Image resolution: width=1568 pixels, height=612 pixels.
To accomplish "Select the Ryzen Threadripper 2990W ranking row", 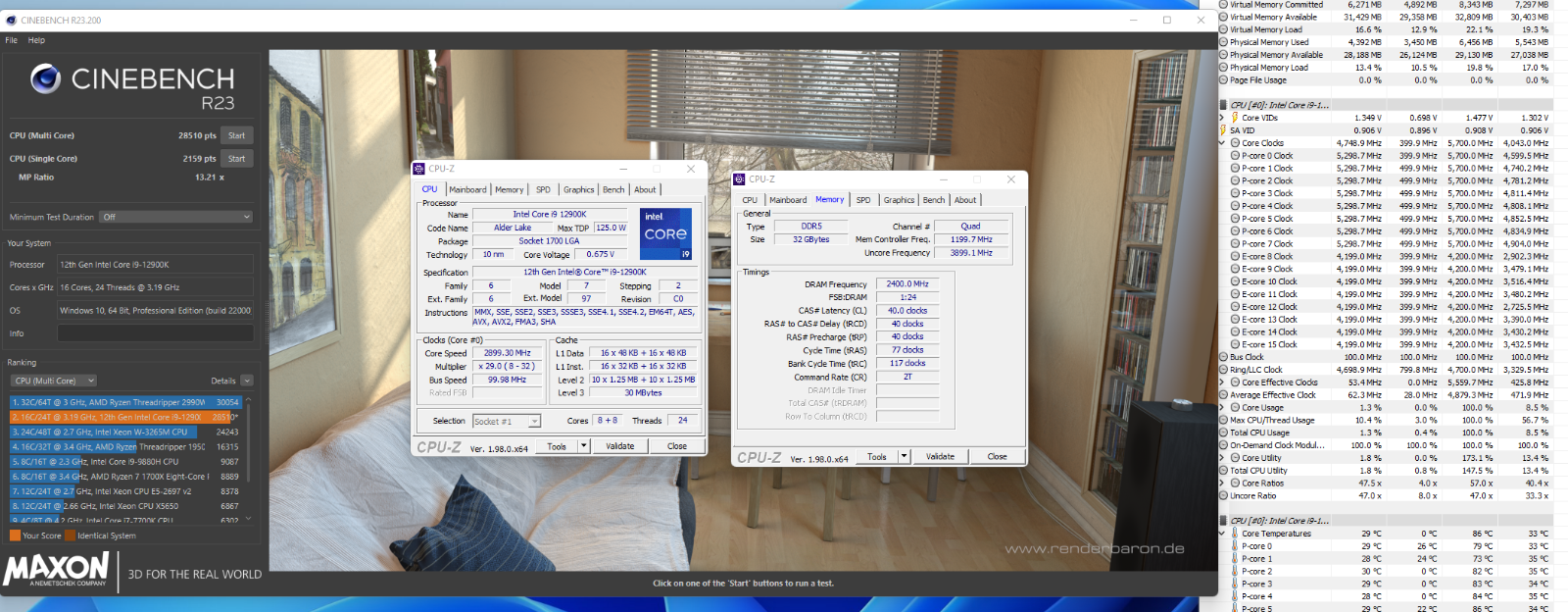I will (x=125, y=402).
